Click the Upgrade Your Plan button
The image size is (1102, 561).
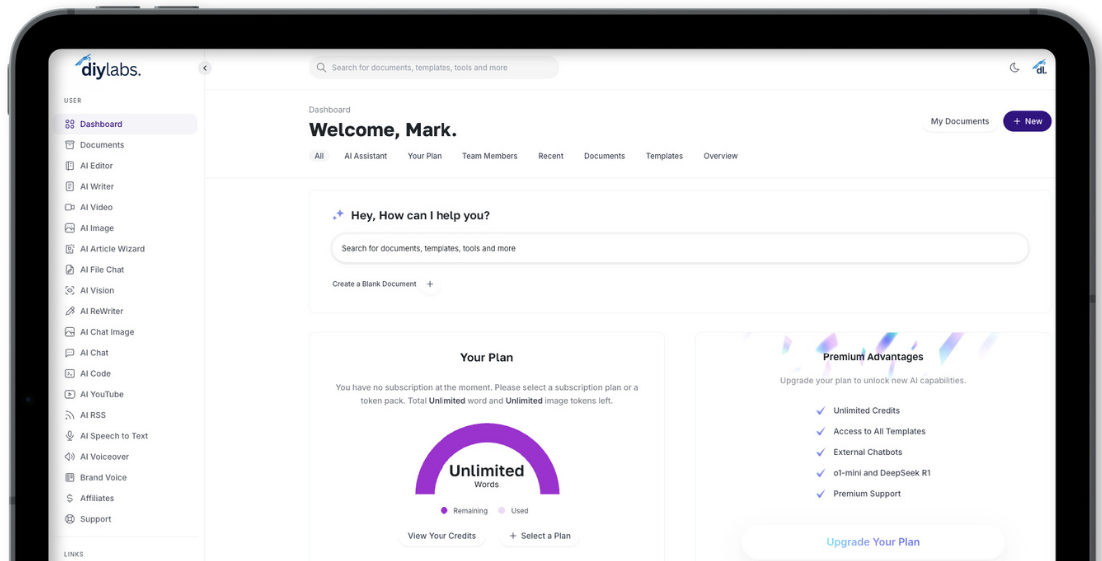click(873, 542)
